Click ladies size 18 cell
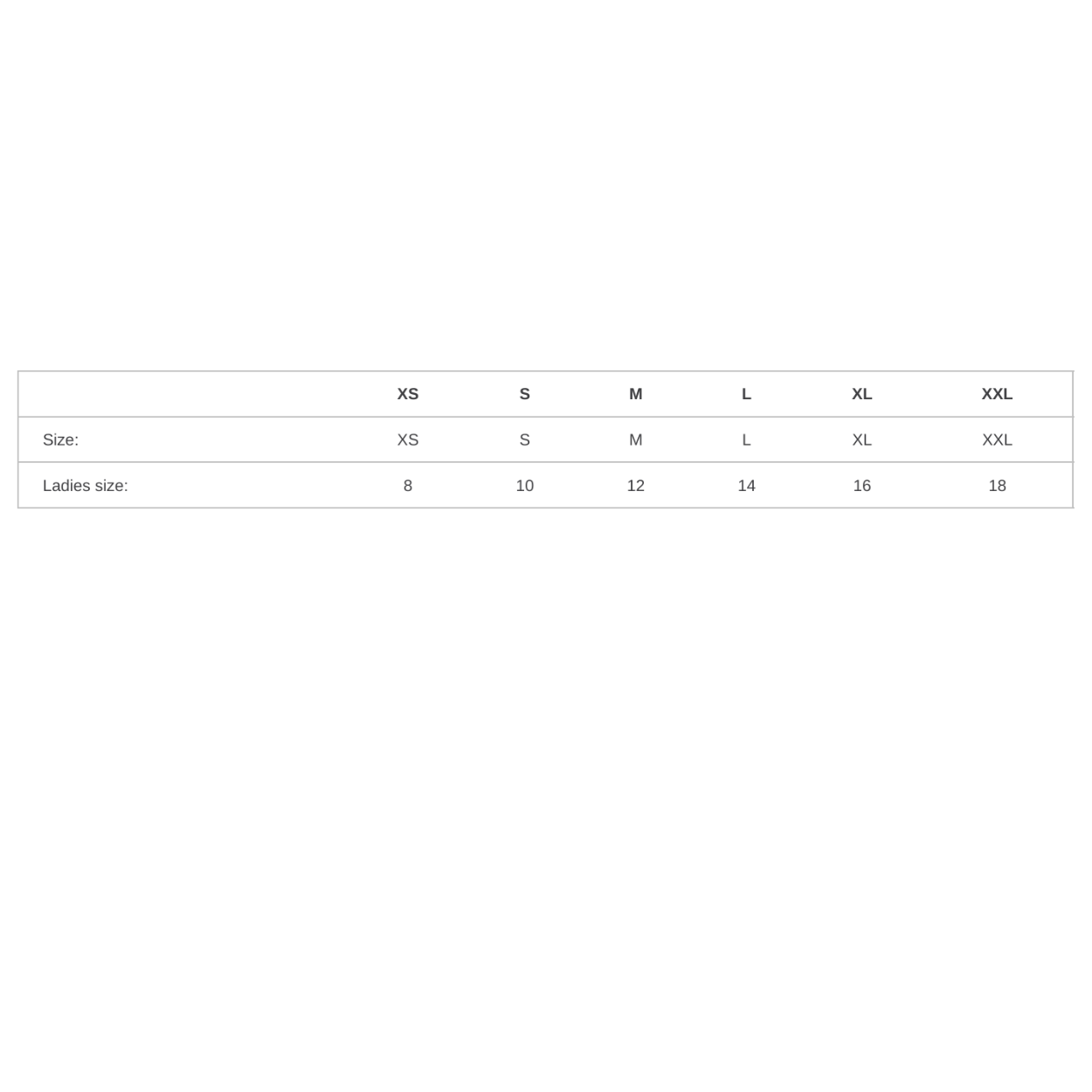This screenshot has height=1092, width=1092. (x=997, y=486)
